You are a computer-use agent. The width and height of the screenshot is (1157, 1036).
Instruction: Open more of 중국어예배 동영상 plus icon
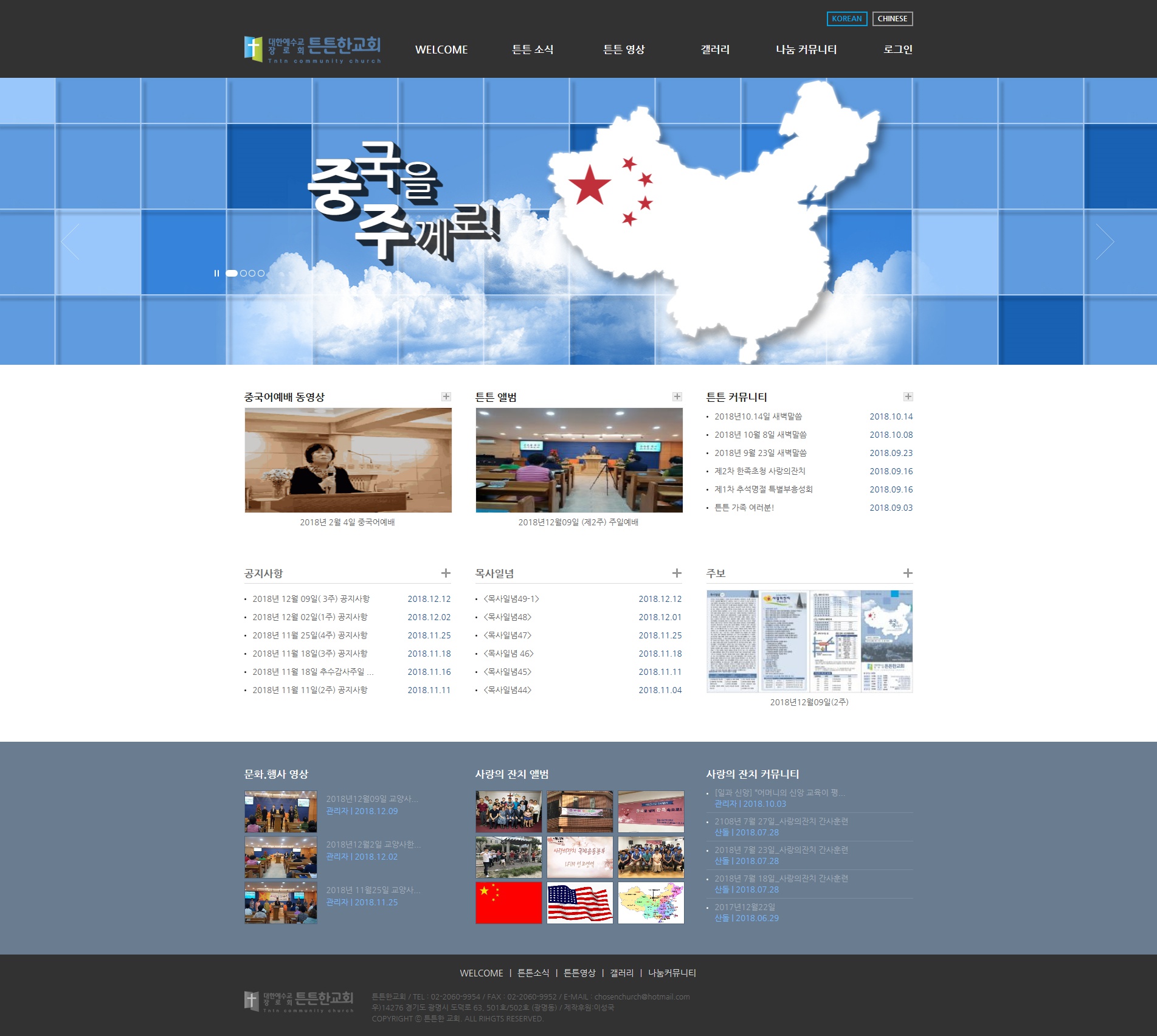pyautogui.click(x=446, y=396)
